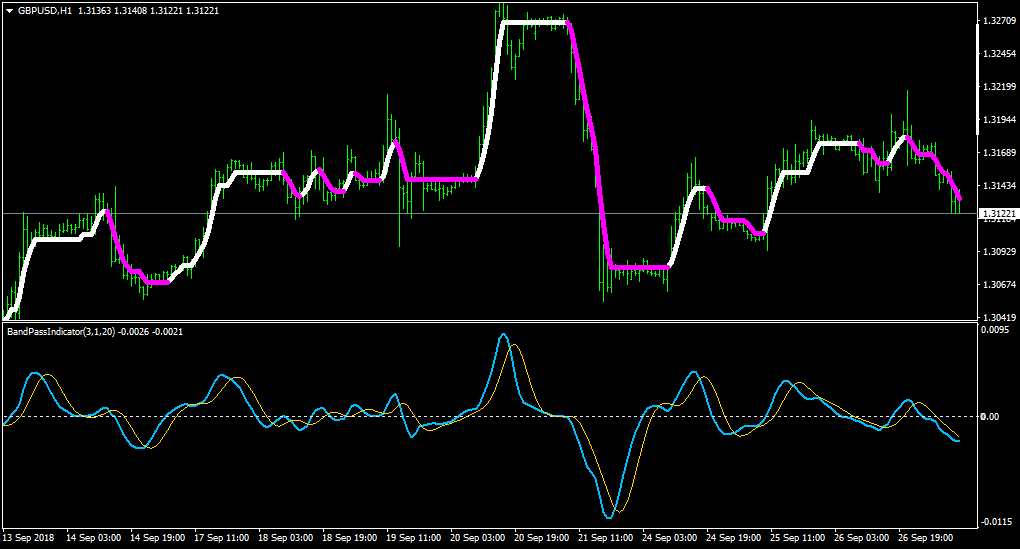
Task: Click the dotted zero line in indicator window
Action: pyautogui.click(x=490, y=416)
